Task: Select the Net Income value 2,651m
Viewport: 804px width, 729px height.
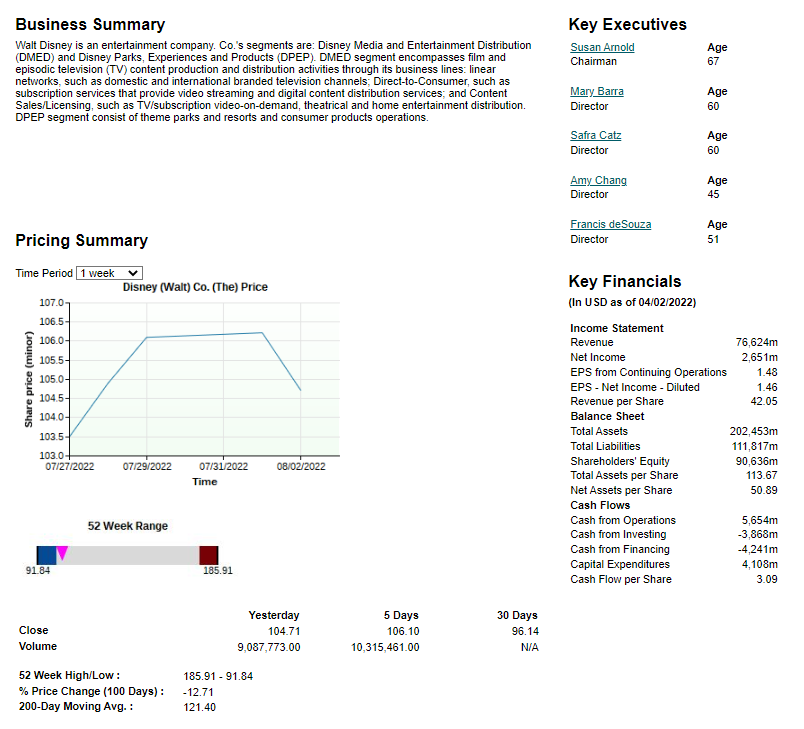Action: click(x=759, y=357)
